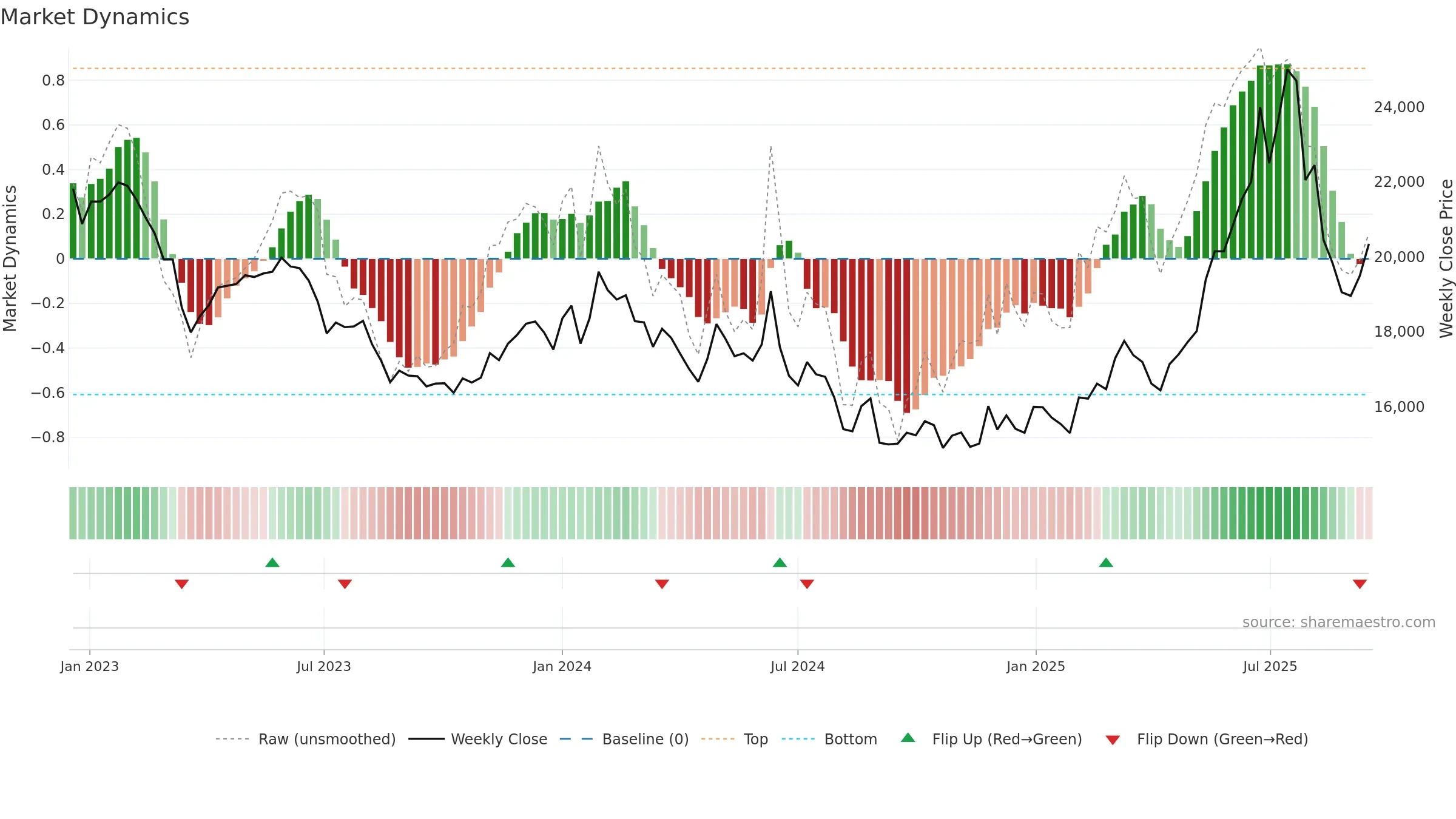Click the 22,000 price axis label
1456x819 pixels.
tap(1399, 181)
